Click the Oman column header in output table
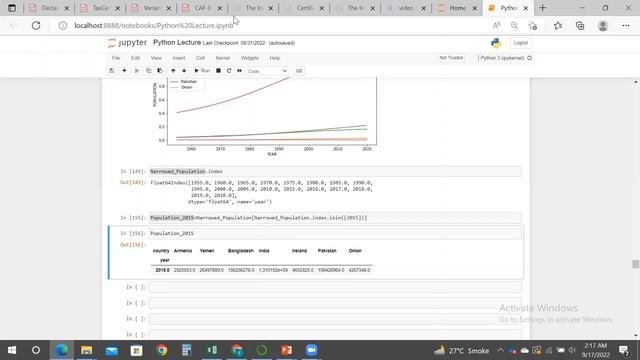The image size is (640, 360). point(355,251)
